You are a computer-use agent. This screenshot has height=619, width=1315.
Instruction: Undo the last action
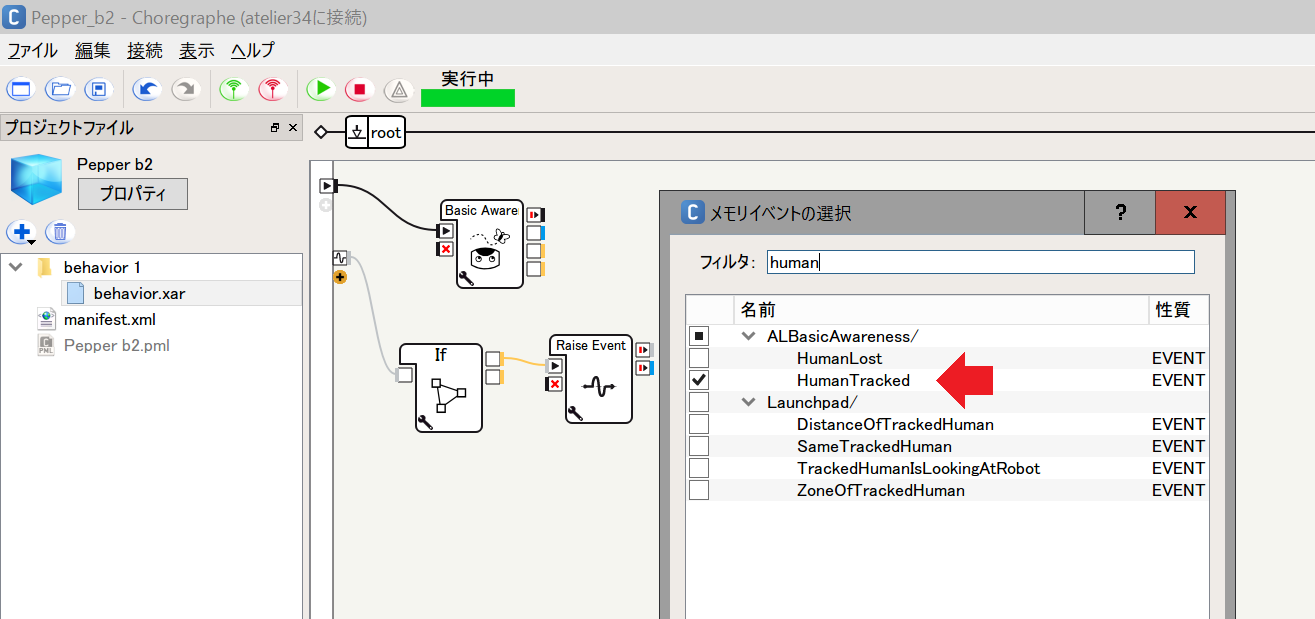pyautogui.click(x=147, y=89)
